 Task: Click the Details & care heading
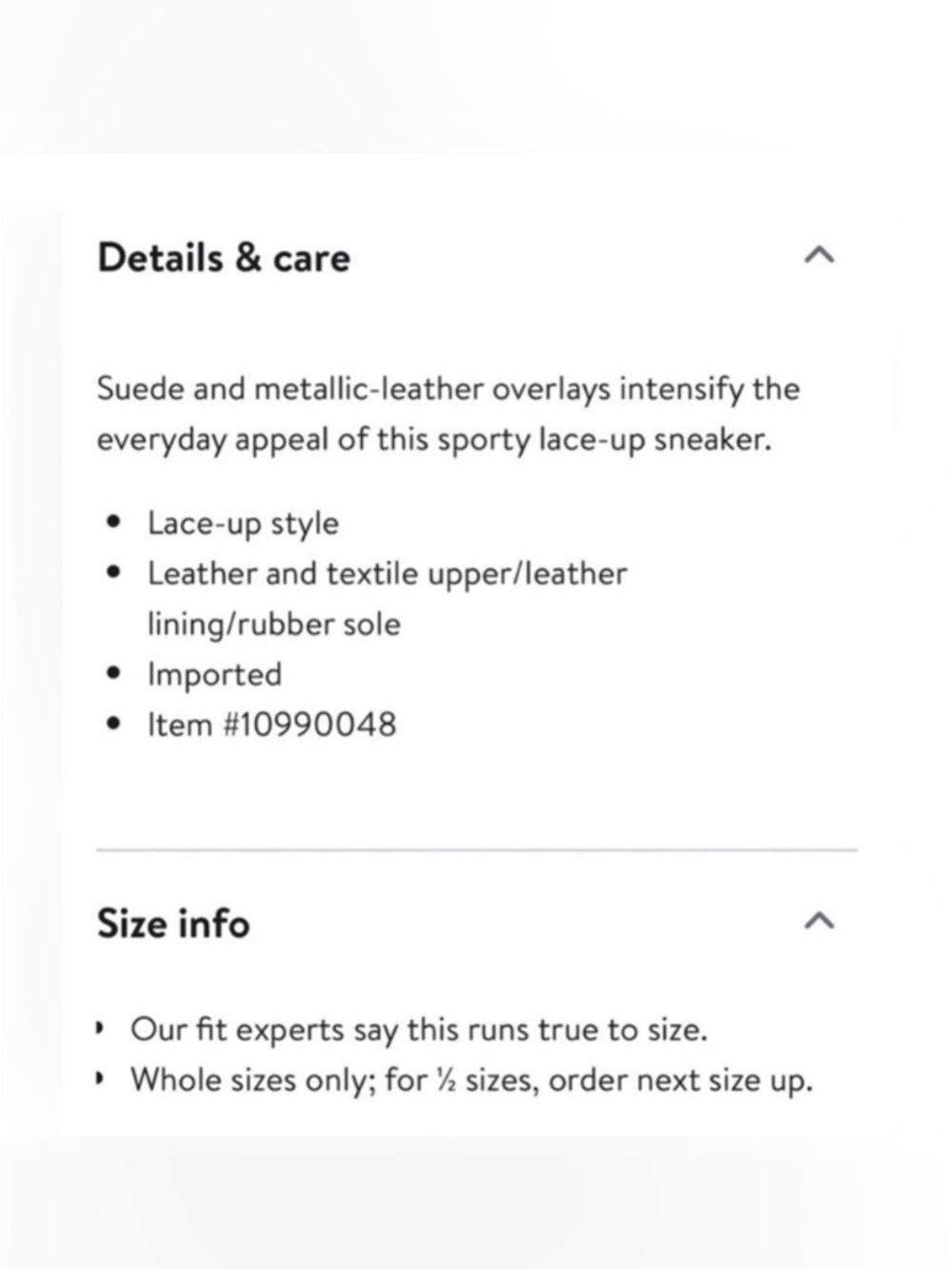224,258
